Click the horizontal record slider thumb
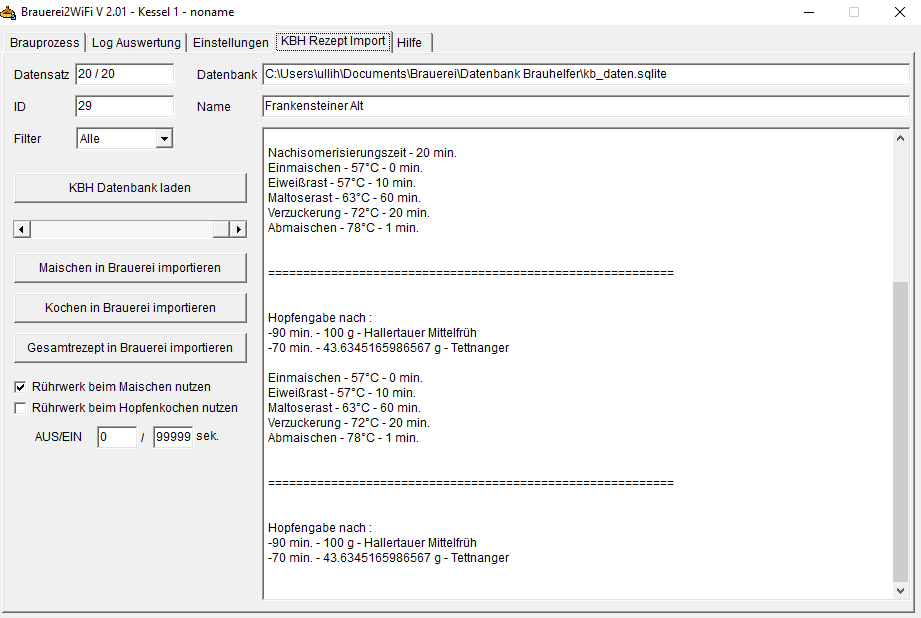The height and width of the screenshot is (618, 921). 221,229
